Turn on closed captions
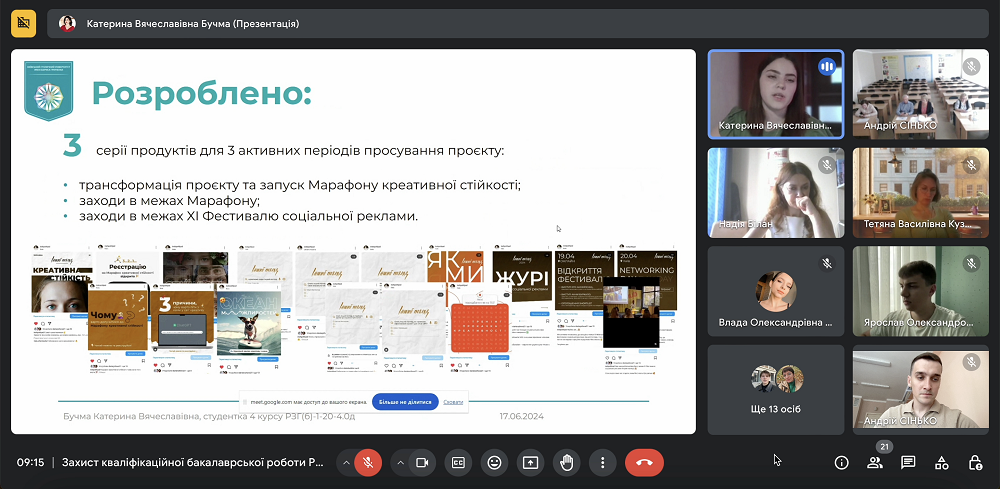 (x=458, y=463)
